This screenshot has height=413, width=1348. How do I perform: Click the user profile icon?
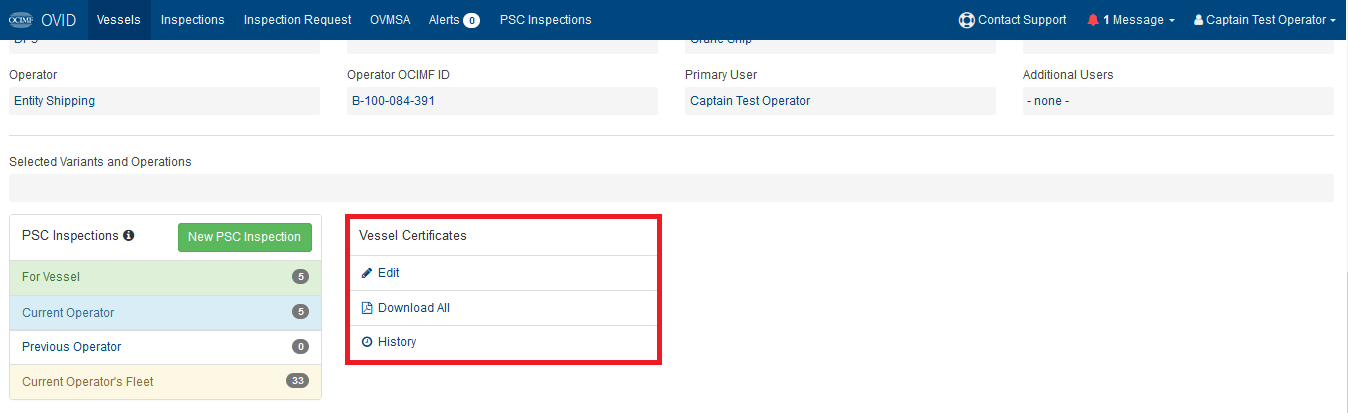tap(1198, 20)
